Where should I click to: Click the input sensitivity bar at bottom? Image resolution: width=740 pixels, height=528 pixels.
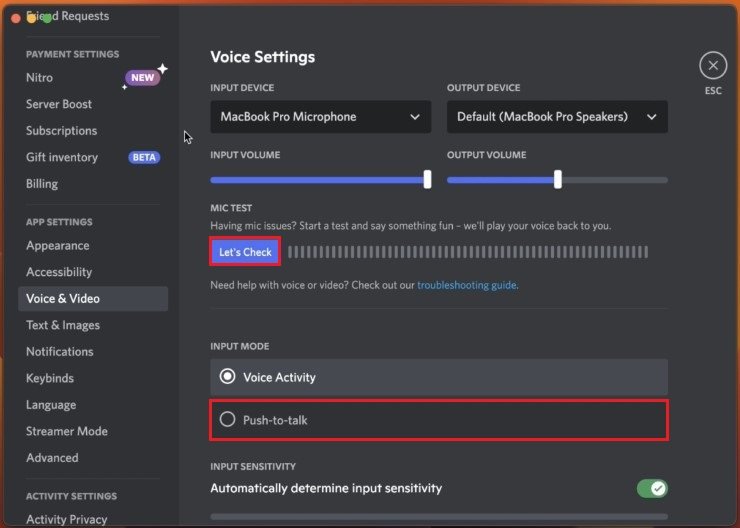click(439, 517)
